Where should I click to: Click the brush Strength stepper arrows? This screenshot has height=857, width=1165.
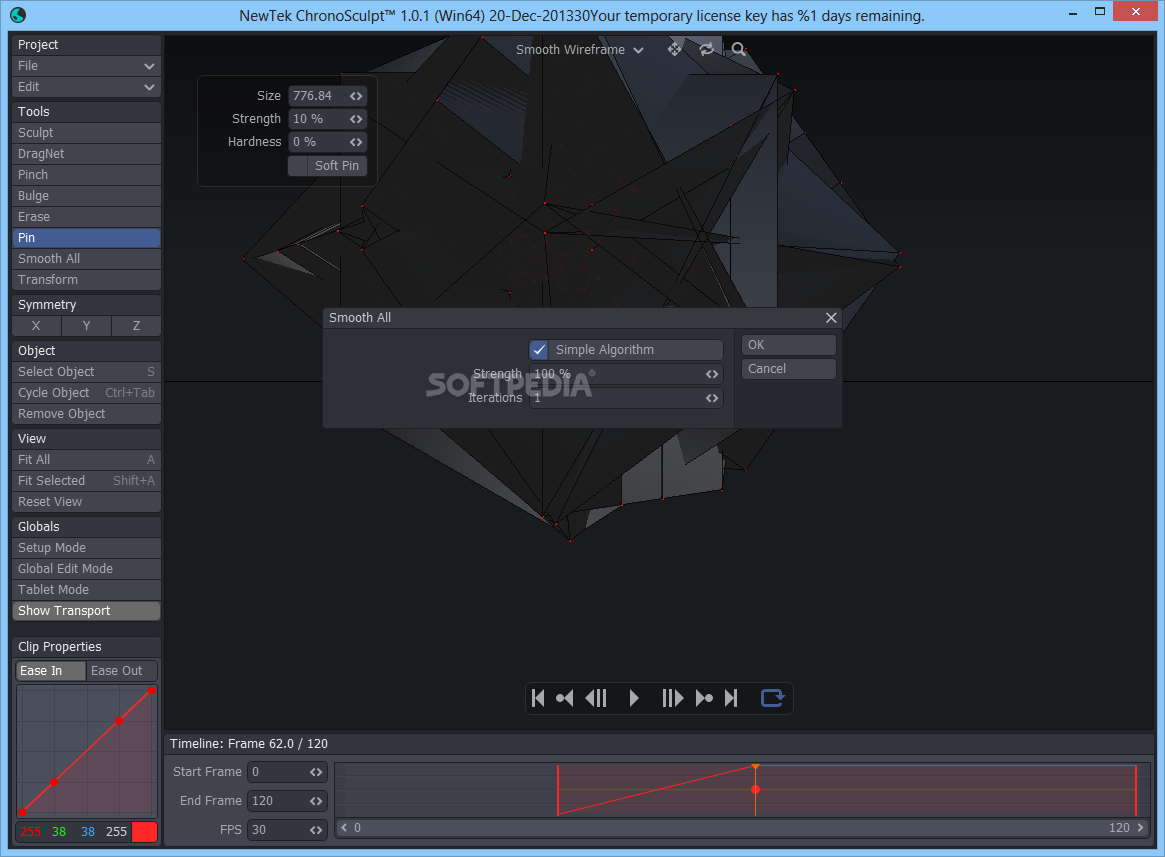(356, 119)
